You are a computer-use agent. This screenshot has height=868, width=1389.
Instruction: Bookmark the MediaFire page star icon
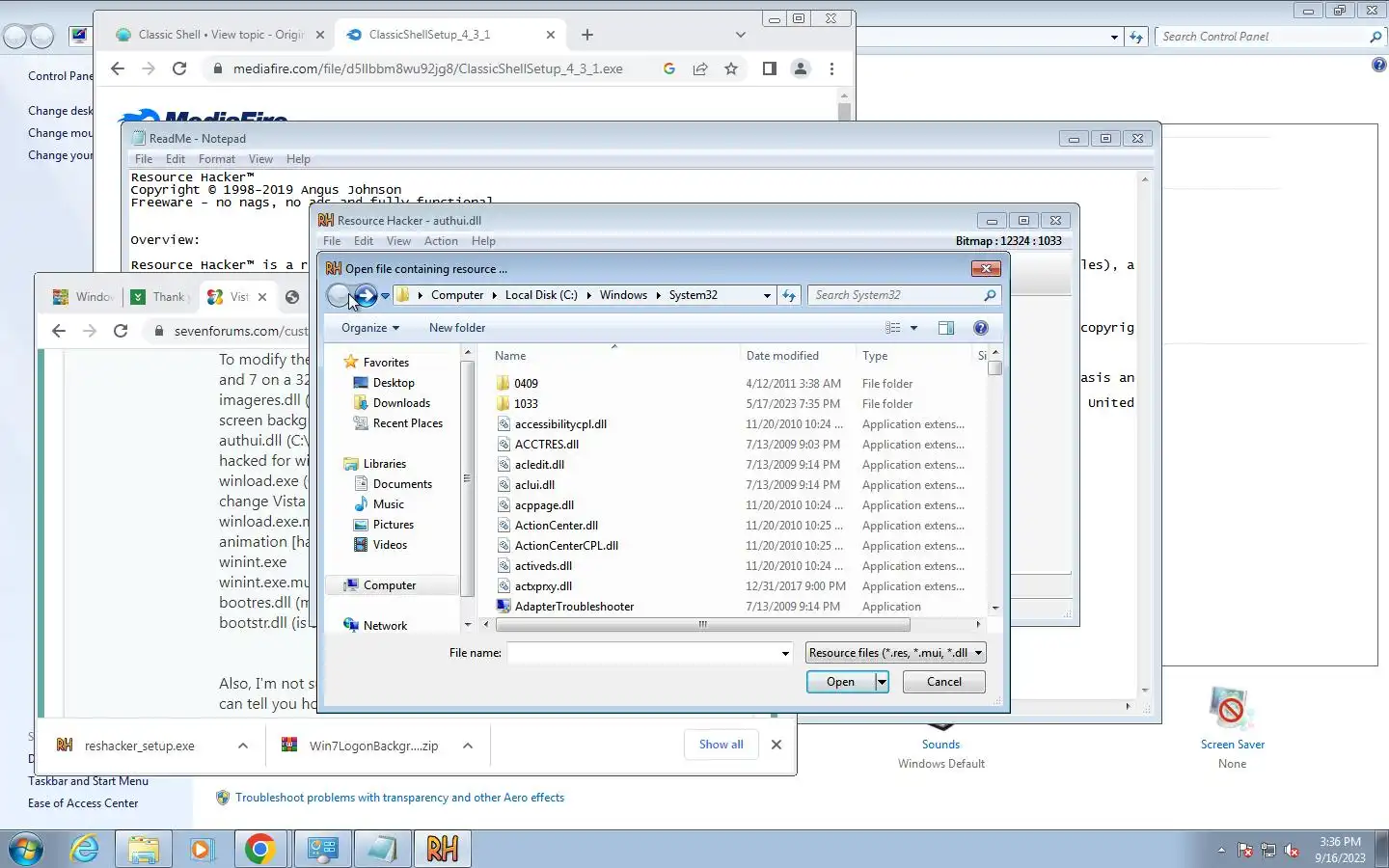pyautogui.click(x=731, y=68)
